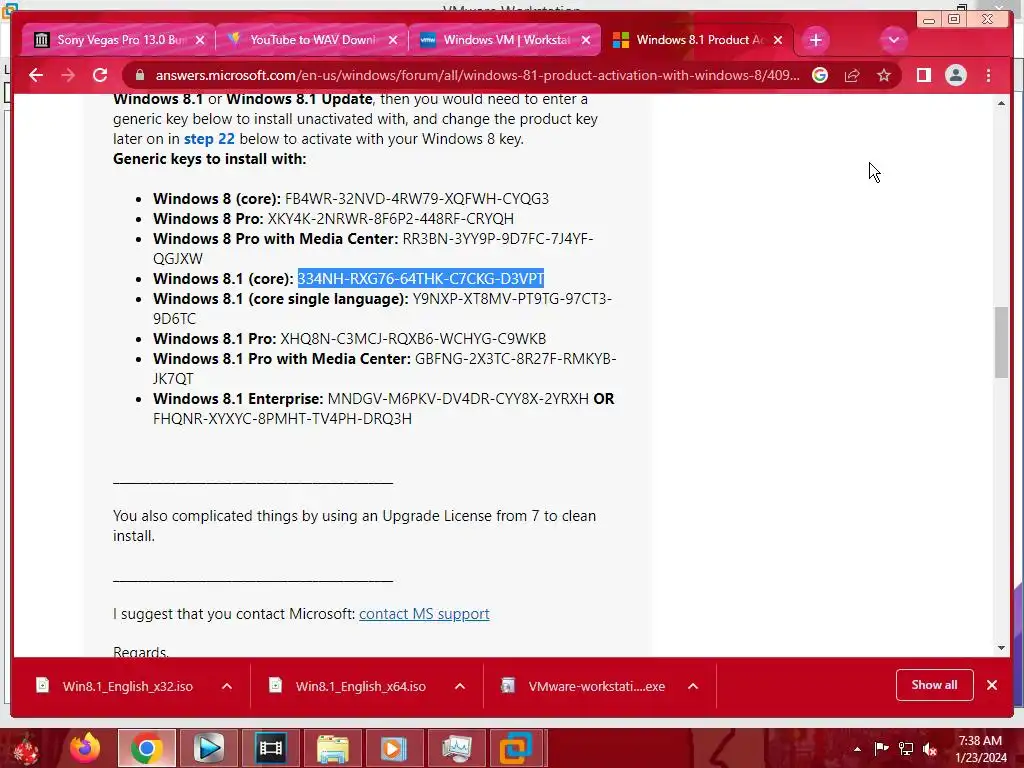Click the Enterprise key MNDGV-M6PKV
The height and width of the screenshot is (768, 1024).
(x=458, y=399)
